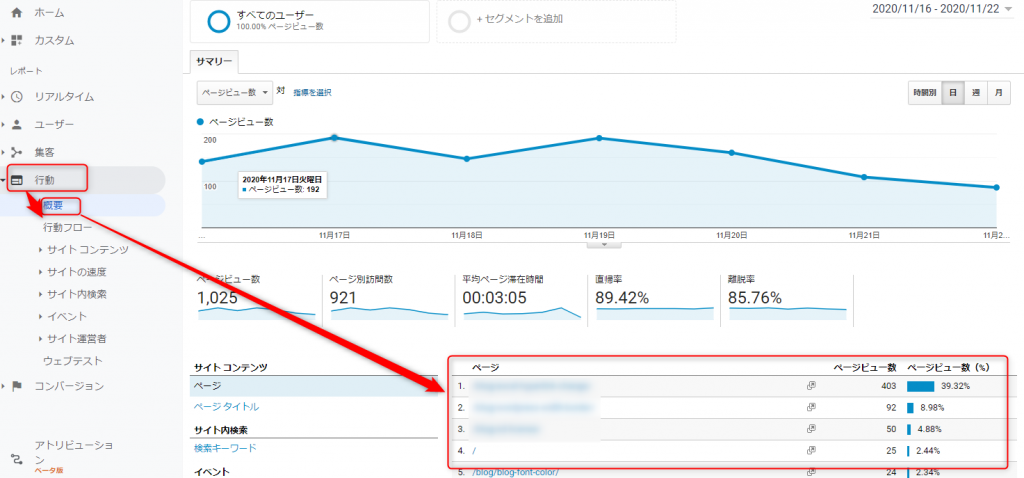
Task: Open the /blog/blog-font-color/ page link
Action: coord(516,473)
